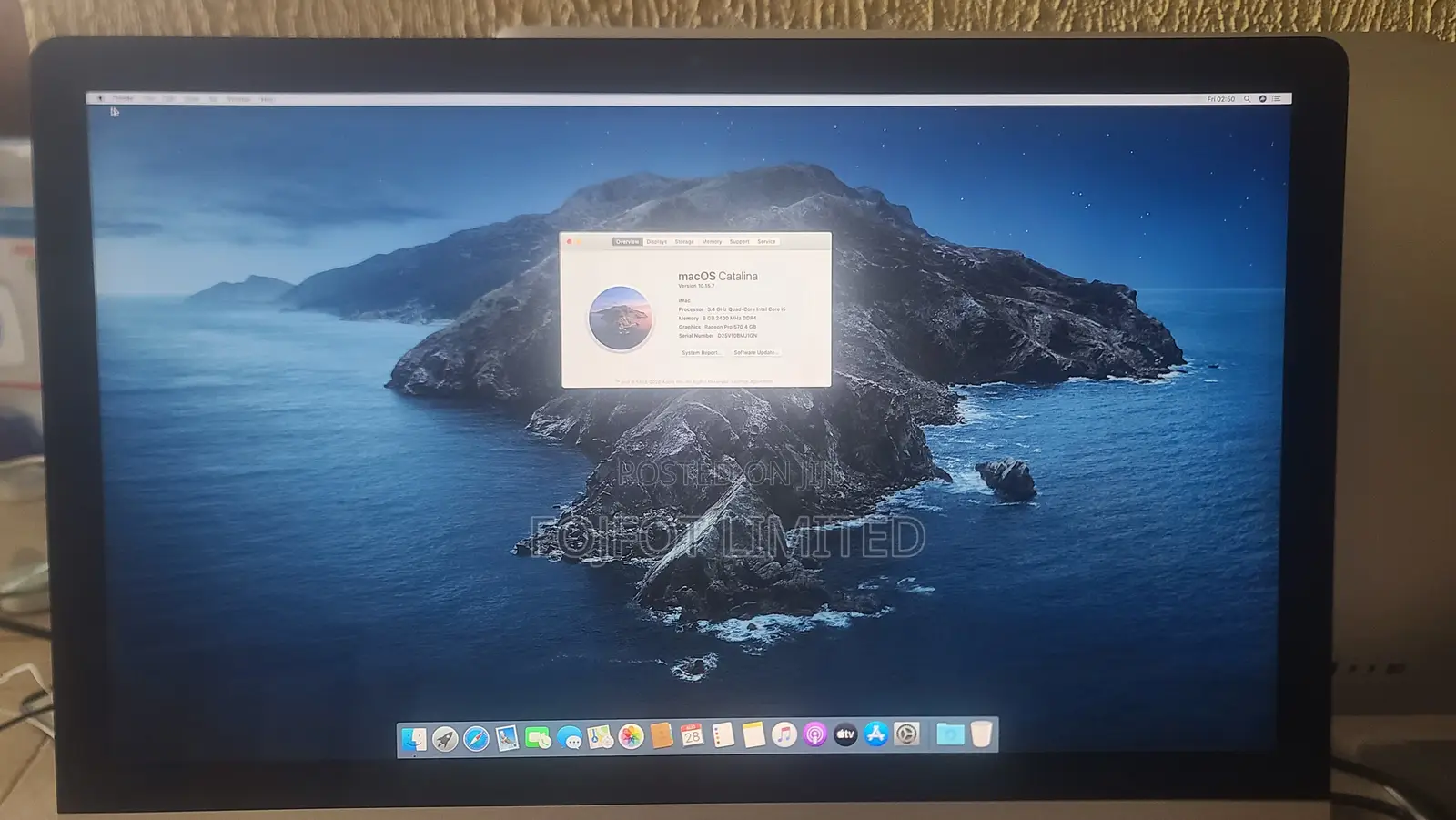Open Music from the Dock
This screenshot has height=820, width=1456.
784,734
